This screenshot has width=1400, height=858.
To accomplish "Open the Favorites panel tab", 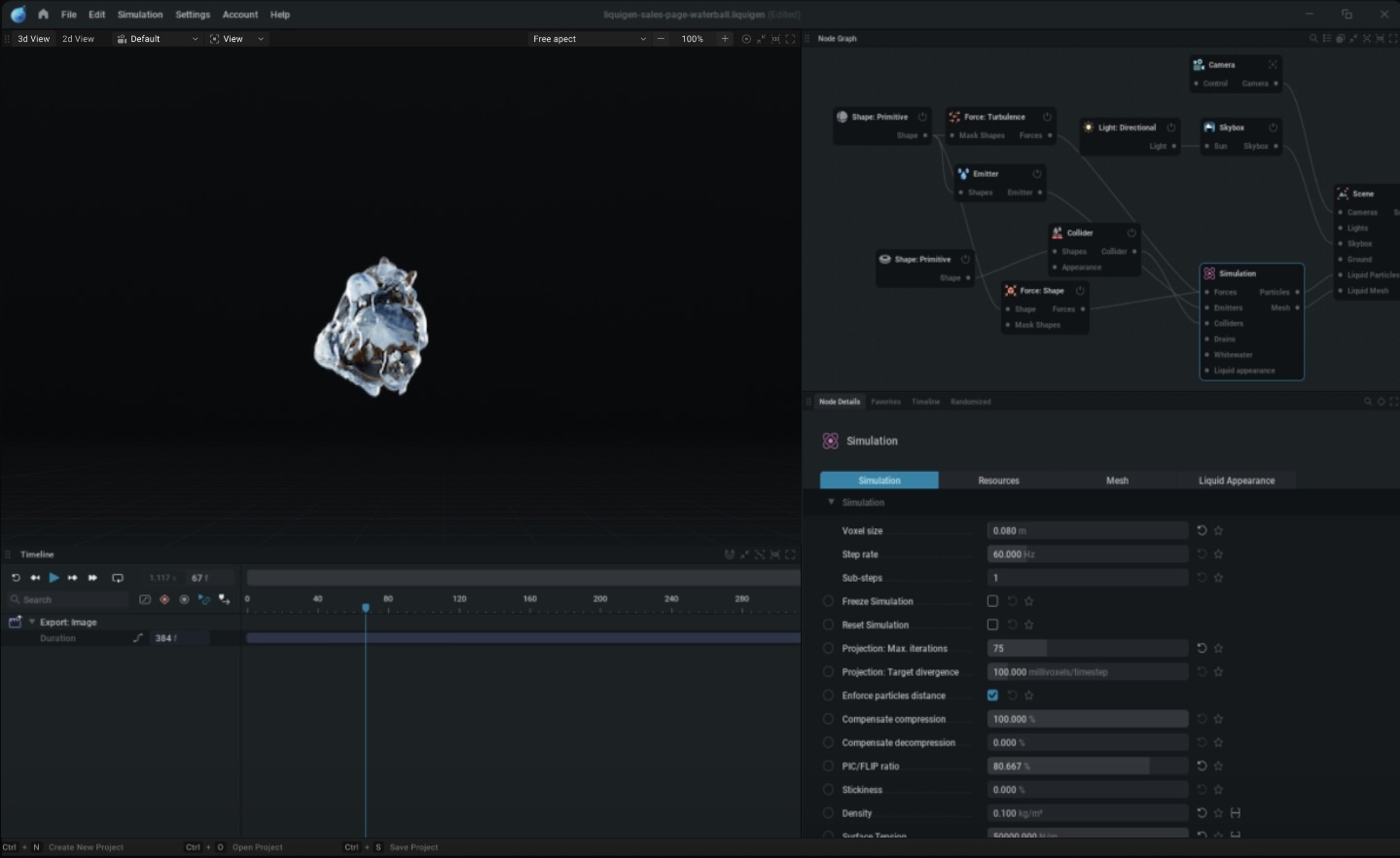I will pyautogui.click(x=885, y=402).
